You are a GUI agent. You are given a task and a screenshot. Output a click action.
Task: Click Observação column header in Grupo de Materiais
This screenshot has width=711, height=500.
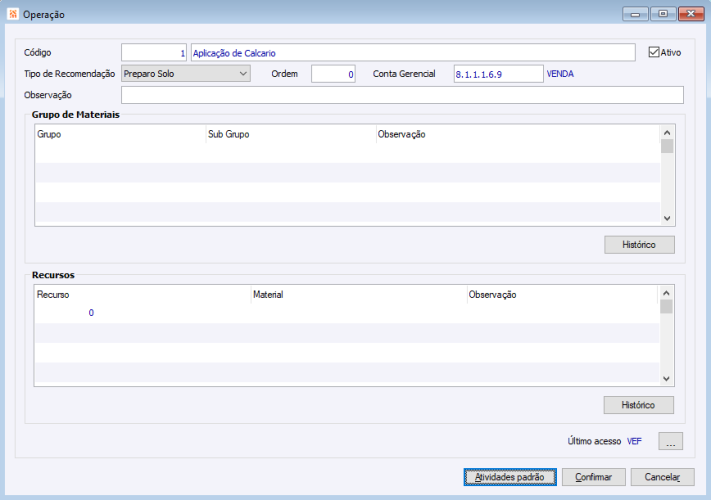click(x=518, y=134)
